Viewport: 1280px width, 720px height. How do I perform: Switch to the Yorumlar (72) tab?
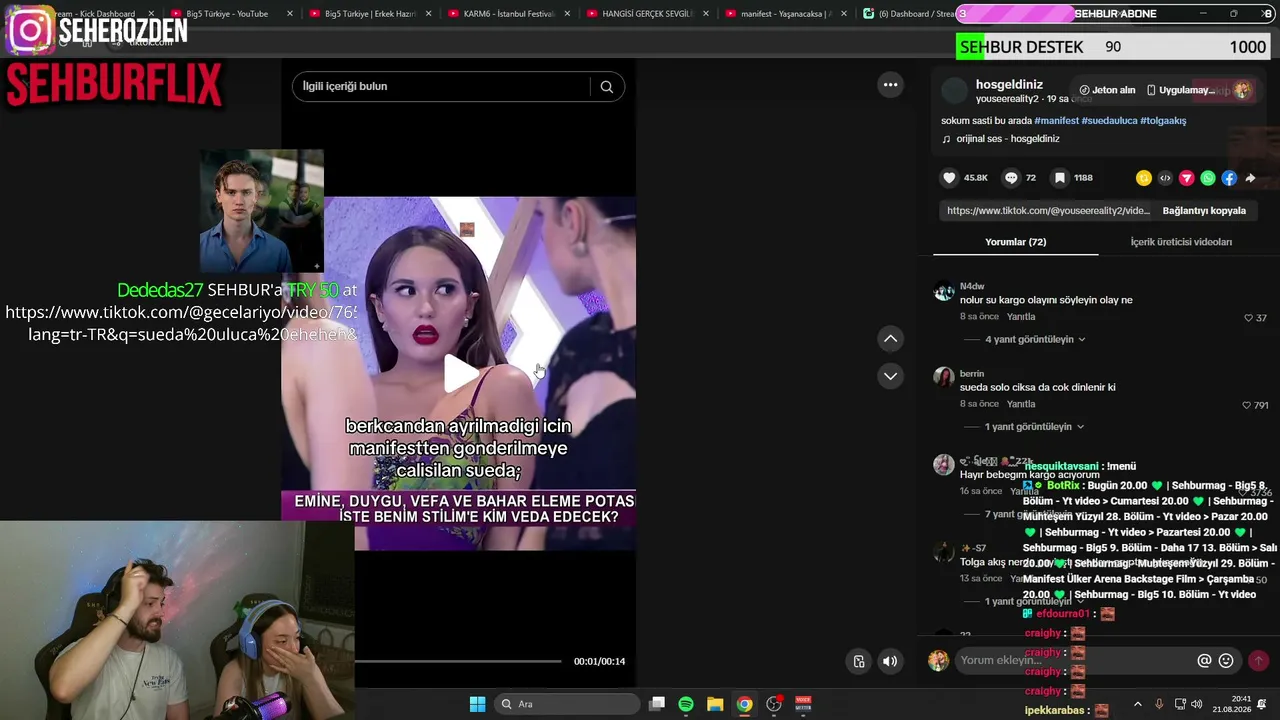(1016, 242)
